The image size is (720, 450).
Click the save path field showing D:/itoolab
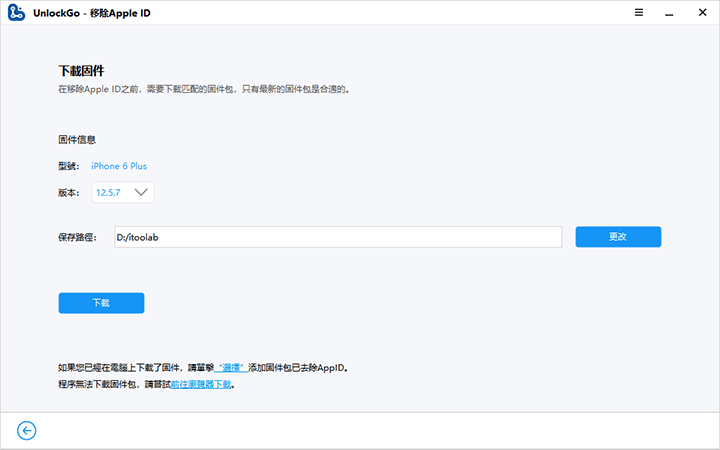pyautogui.click(x=336, y=237)
